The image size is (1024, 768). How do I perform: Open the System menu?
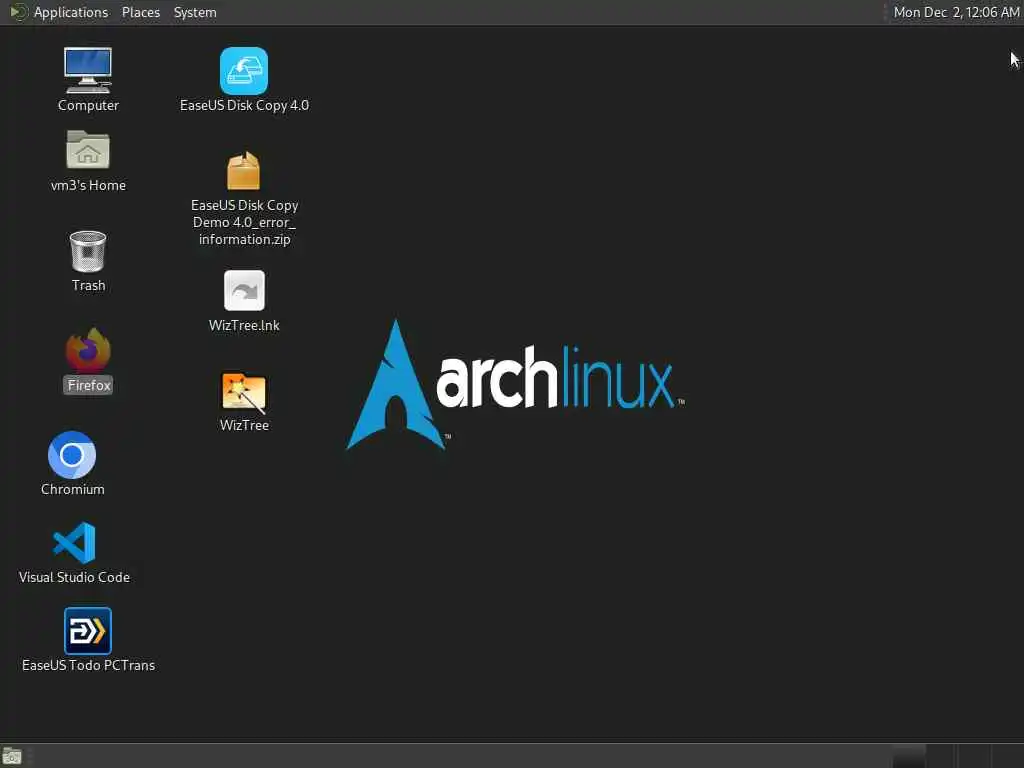[x=195, y=12]
